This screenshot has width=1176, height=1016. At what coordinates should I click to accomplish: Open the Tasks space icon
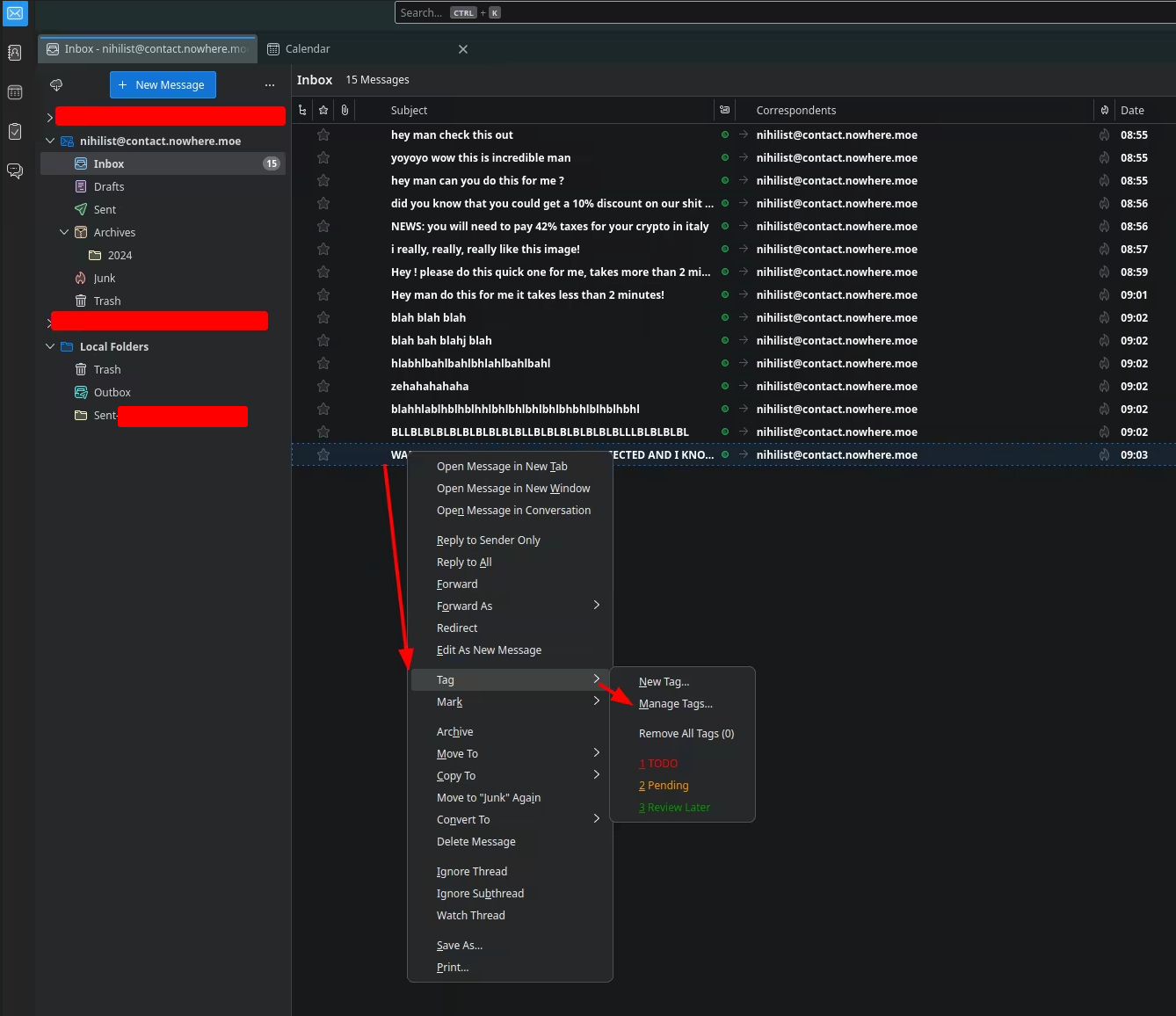[x=15, y=131]
